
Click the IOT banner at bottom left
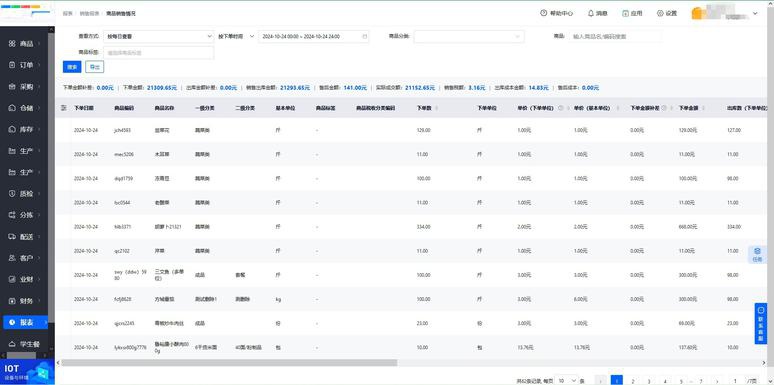27,372
